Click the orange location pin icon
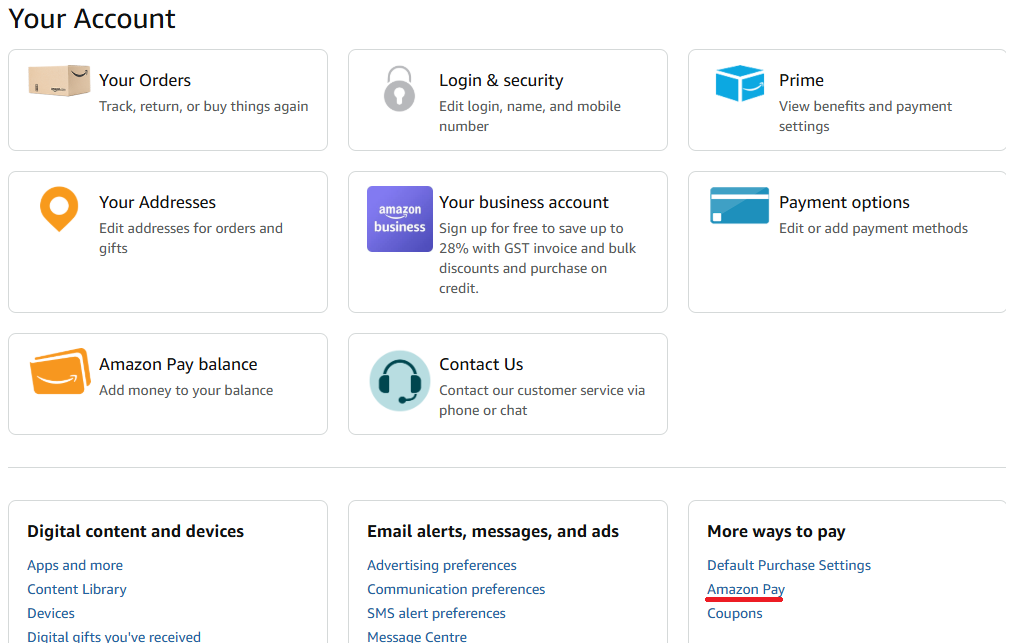Screen dimensions: 1022x643 pyautogui.click(x=59, y=208)
